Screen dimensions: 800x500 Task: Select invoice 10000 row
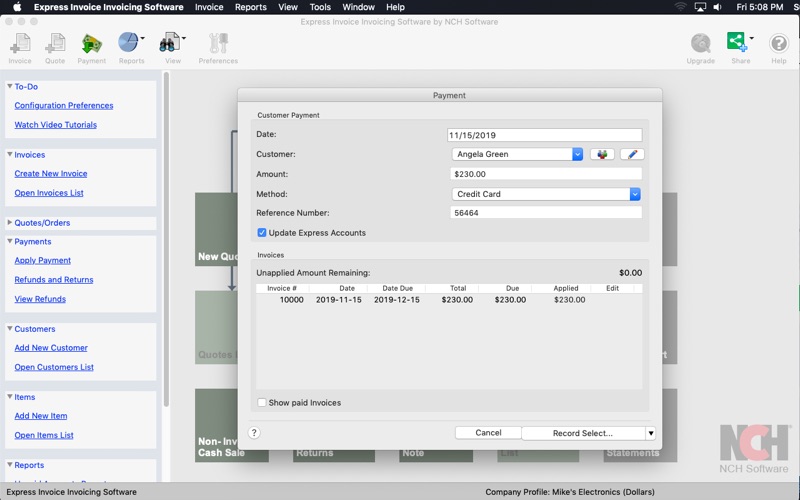pos(449,299)
